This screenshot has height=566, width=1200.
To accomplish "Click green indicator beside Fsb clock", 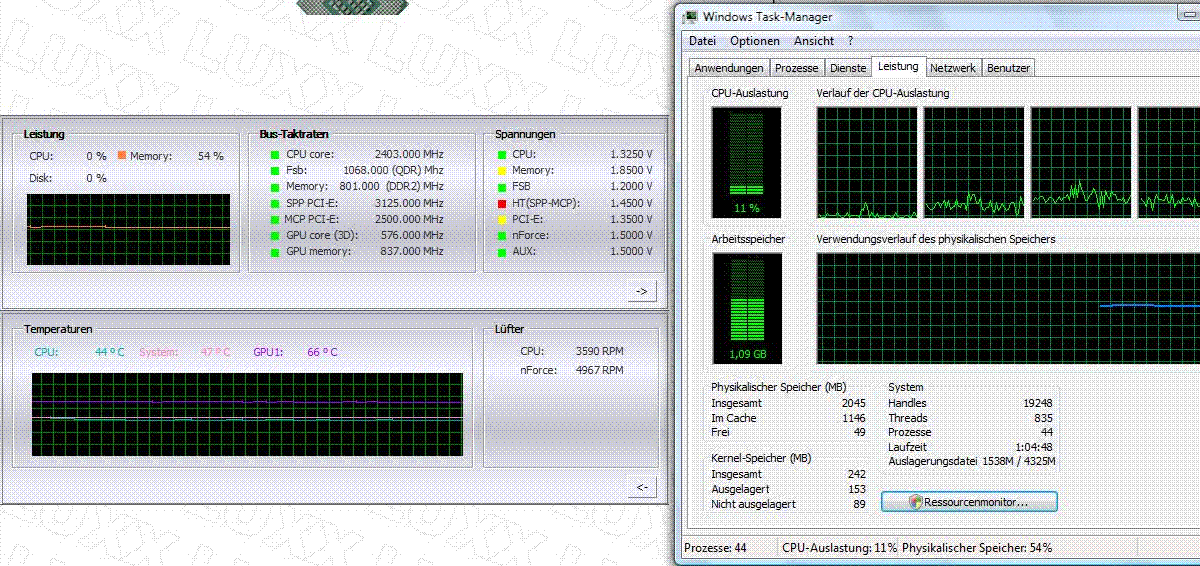I will coord(275,171).
